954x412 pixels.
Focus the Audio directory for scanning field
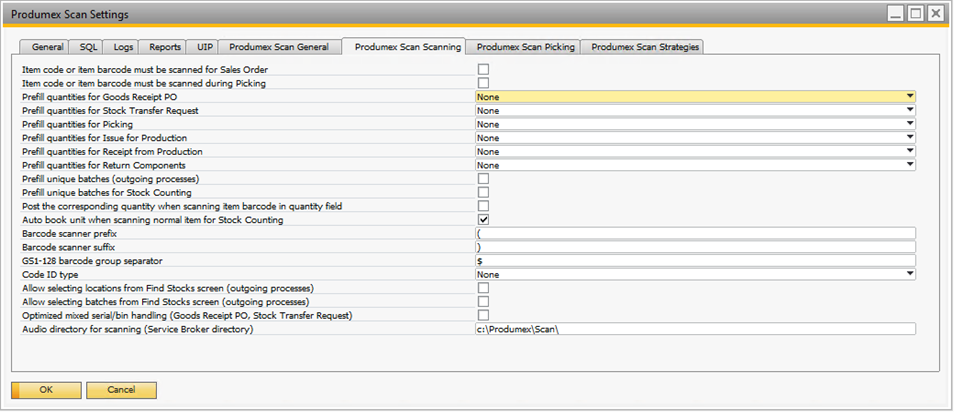click(x=695, y=328)
